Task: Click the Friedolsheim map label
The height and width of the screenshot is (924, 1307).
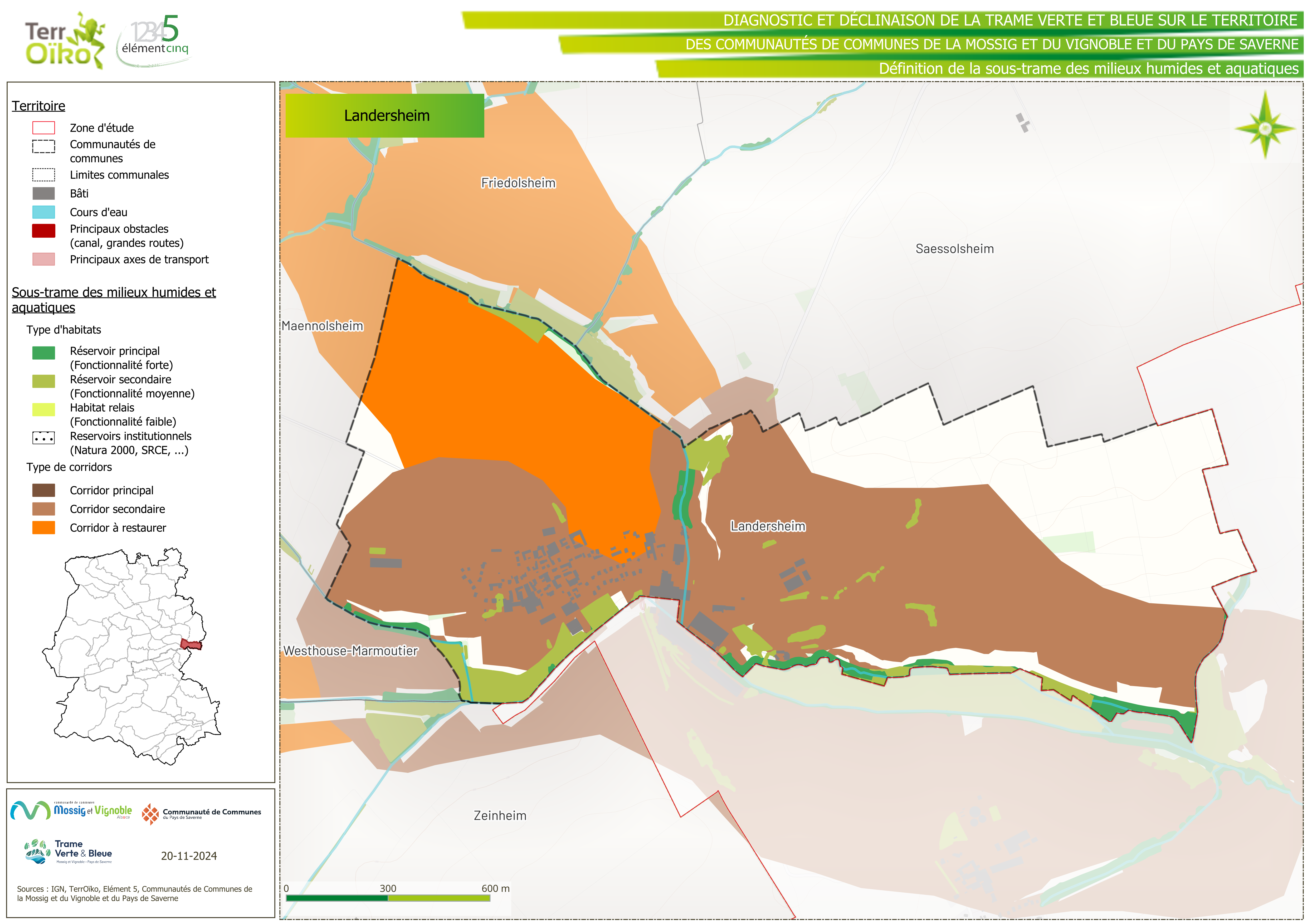Action: point(518,183)
